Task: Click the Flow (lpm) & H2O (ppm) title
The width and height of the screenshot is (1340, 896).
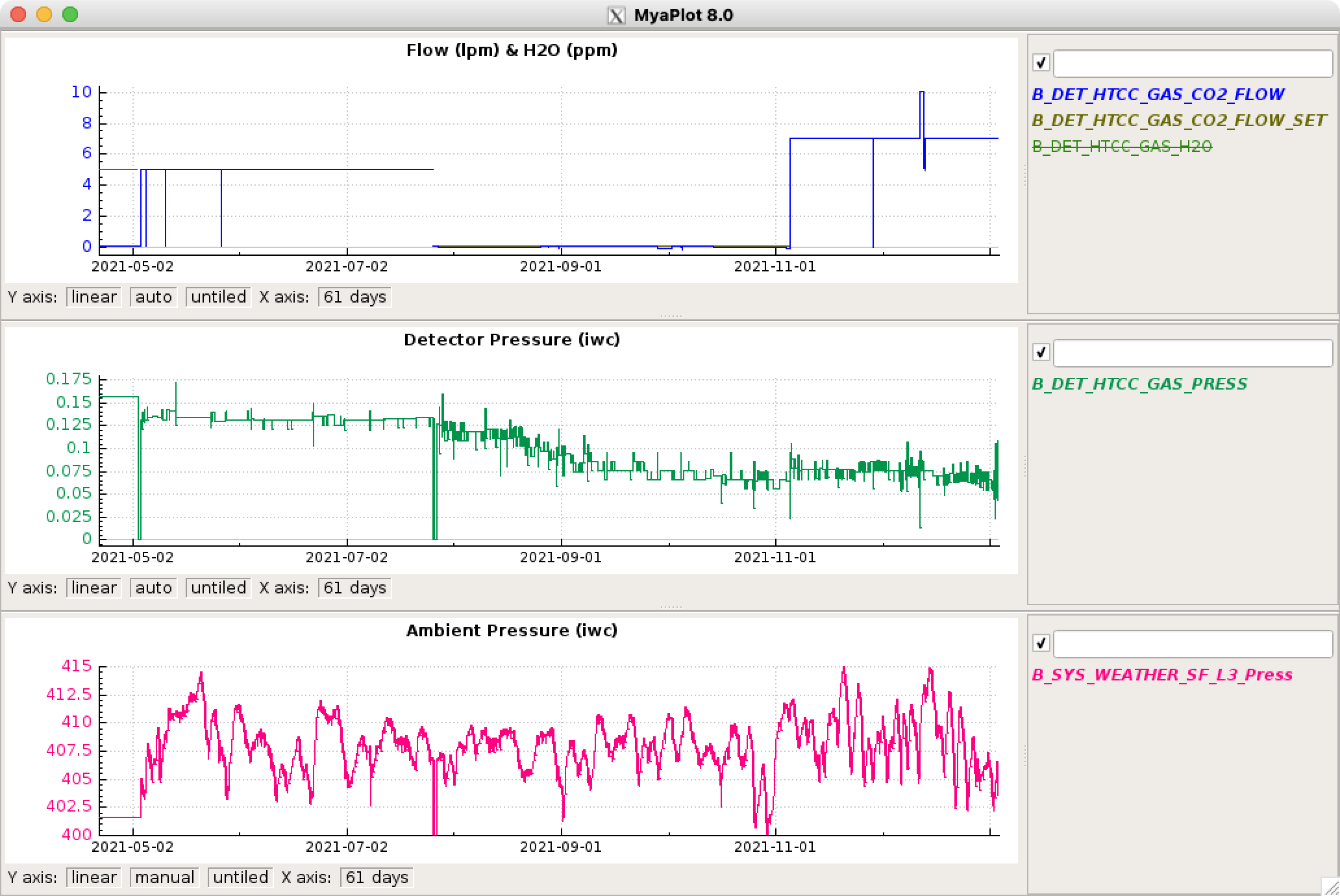Action: [x=512, y=51]
